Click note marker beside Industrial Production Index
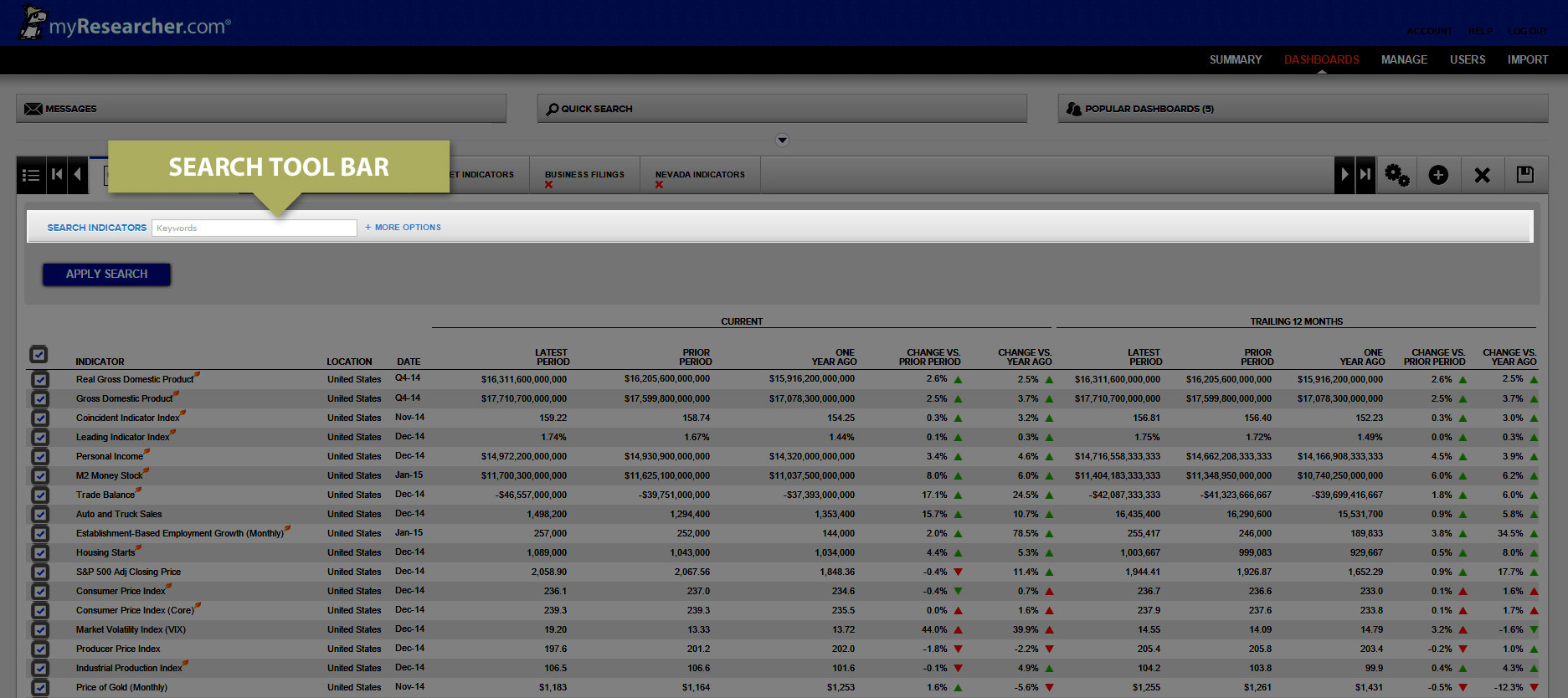This screenshot has width=1568, height=698. pos(186,663)
